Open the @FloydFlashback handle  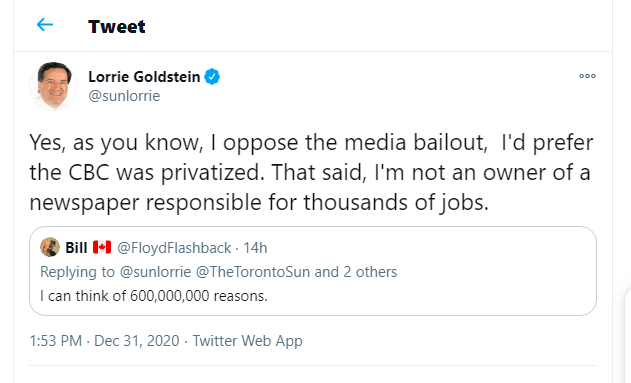pyautogui.click(x=174, y=248)
